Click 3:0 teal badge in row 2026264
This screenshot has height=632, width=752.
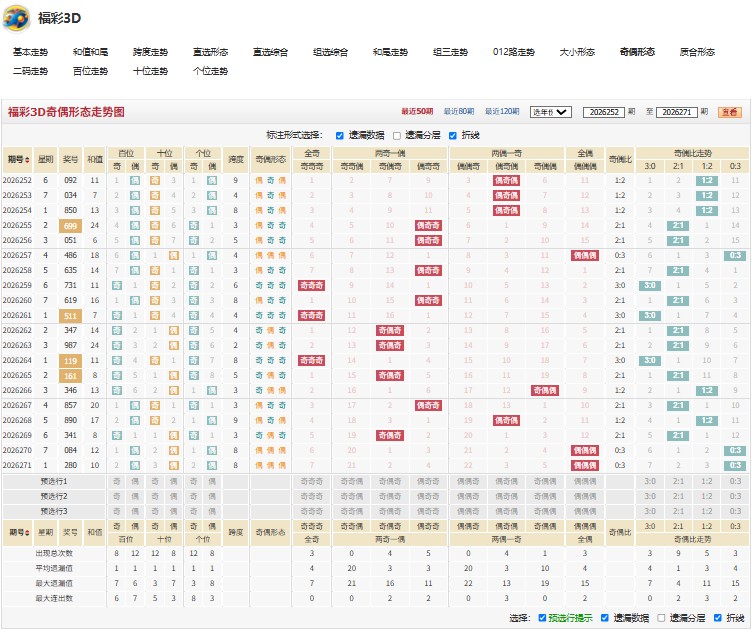[650, 361]
